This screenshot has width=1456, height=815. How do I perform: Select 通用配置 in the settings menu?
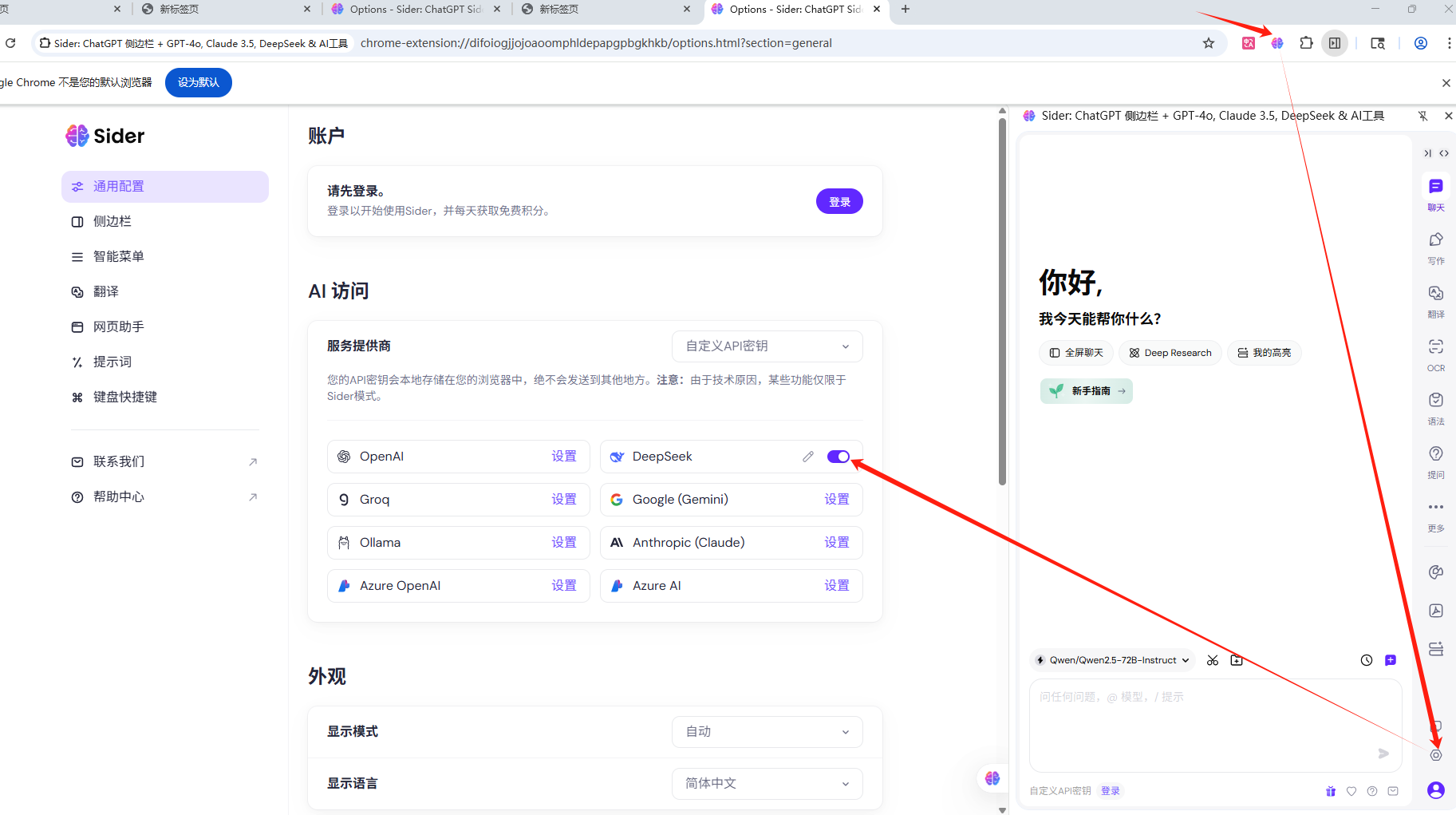(x=165, y=187)
